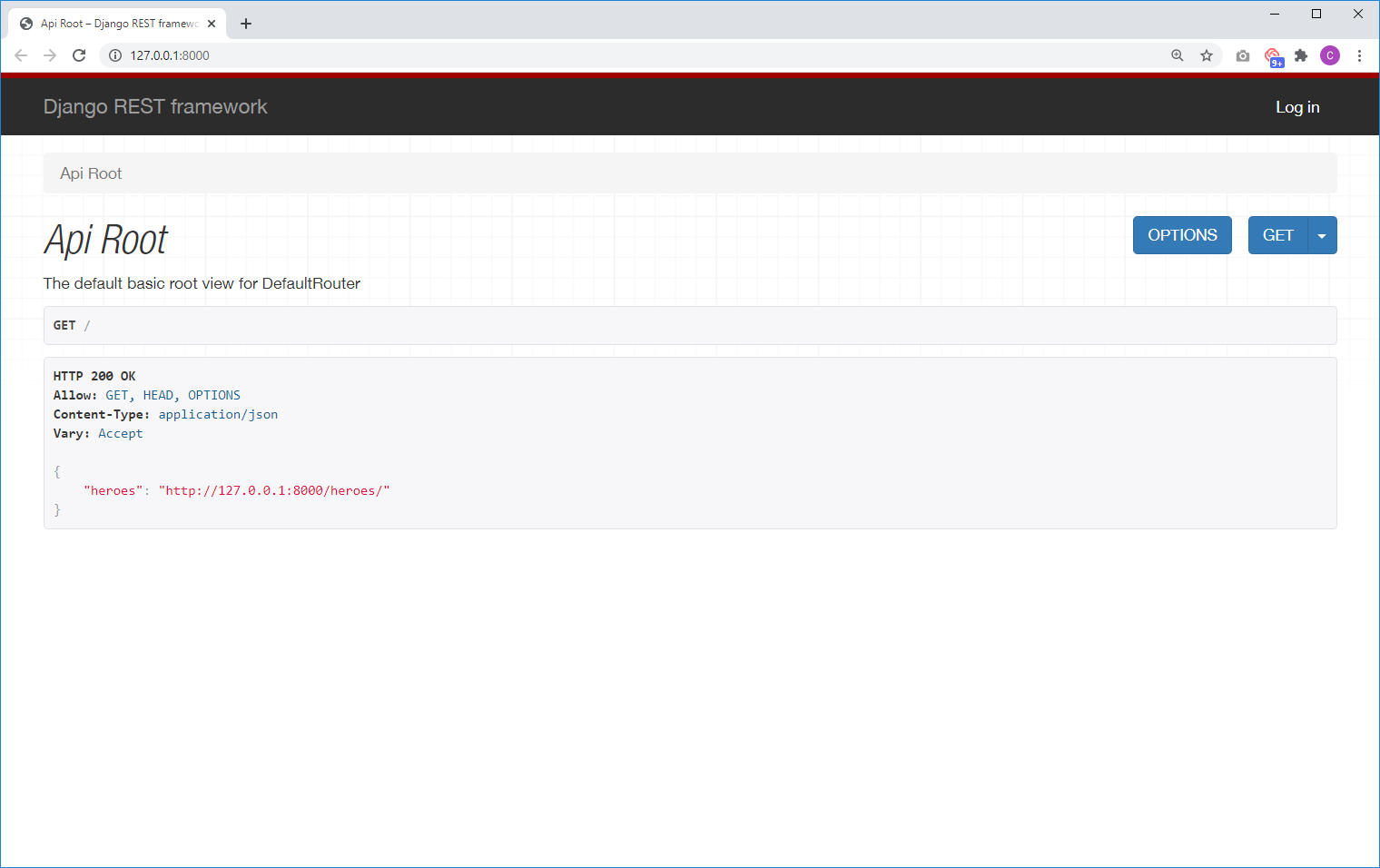Open a new browser tab
Viewport: 1380px width, 868px height.
pyautogui.click(x=246, y=24)
